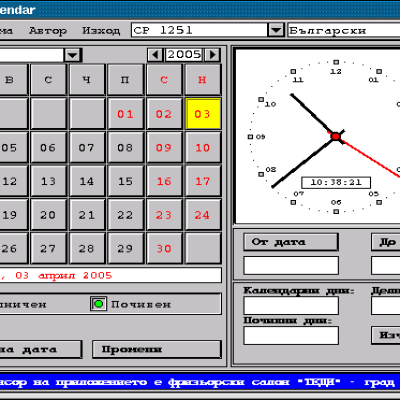Viewport: 400px width, 400px height.
Task: Select date 14 in calendar
Action: click(87, 181)
